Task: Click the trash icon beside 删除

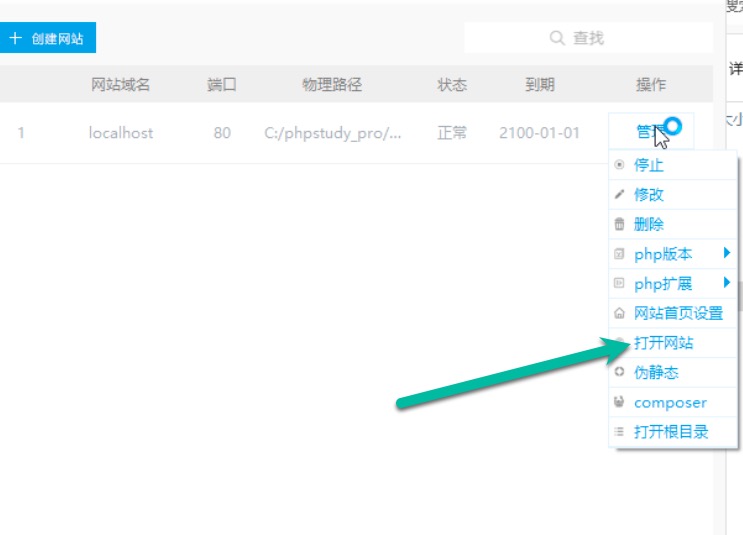Action: [x=619, y=224]
